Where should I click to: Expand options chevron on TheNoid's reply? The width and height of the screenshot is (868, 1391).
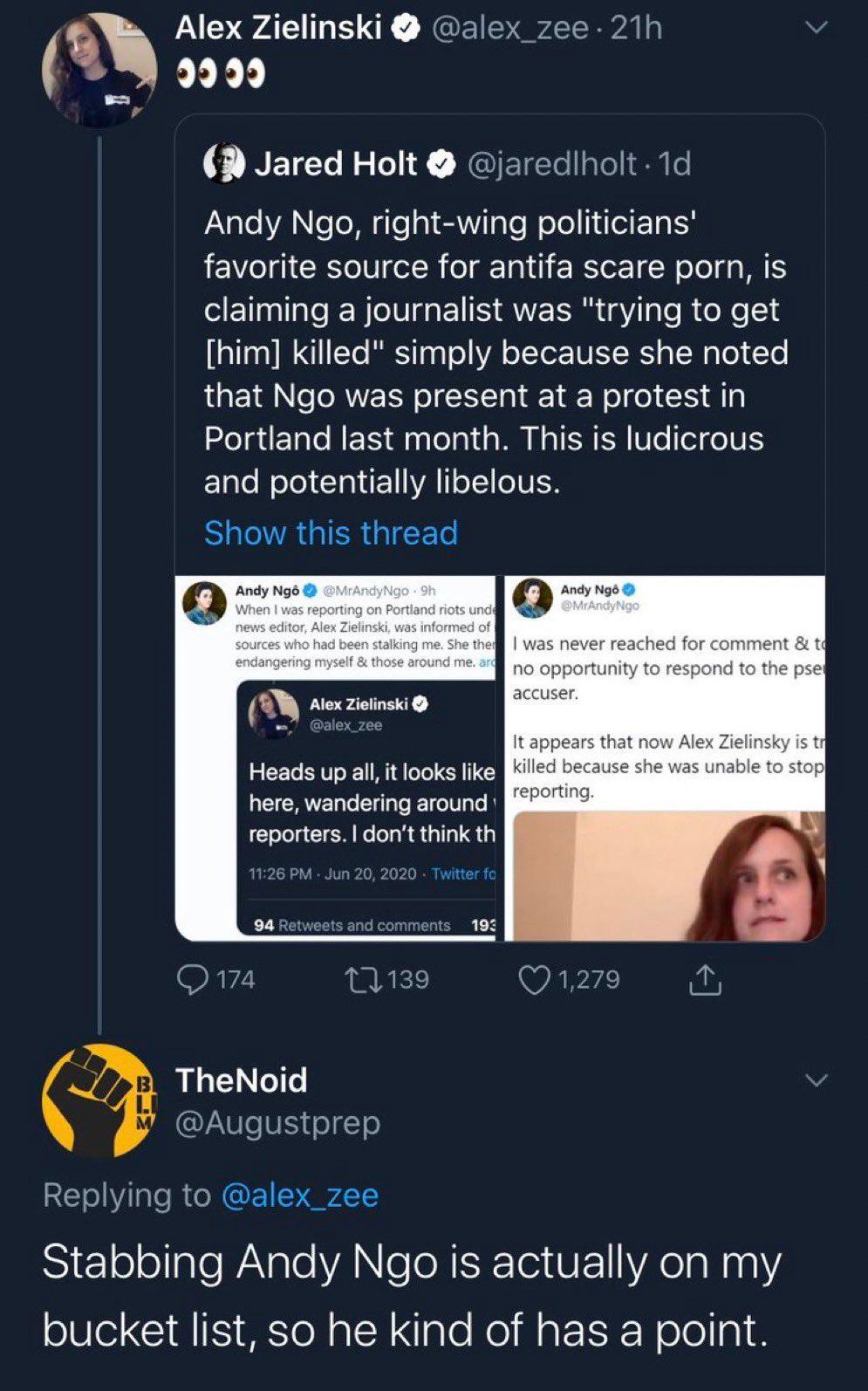[x=816, y=1081]
